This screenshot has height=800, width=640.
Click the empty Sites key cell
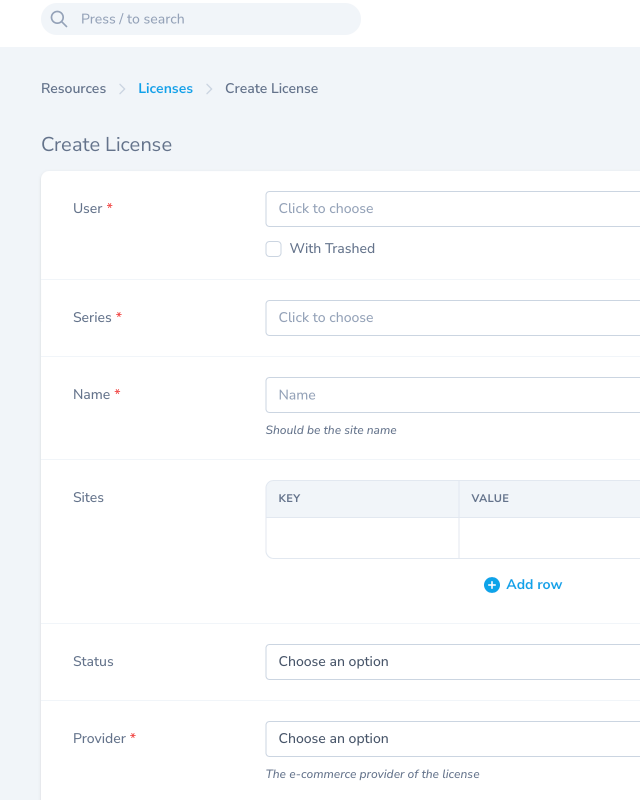362,538
